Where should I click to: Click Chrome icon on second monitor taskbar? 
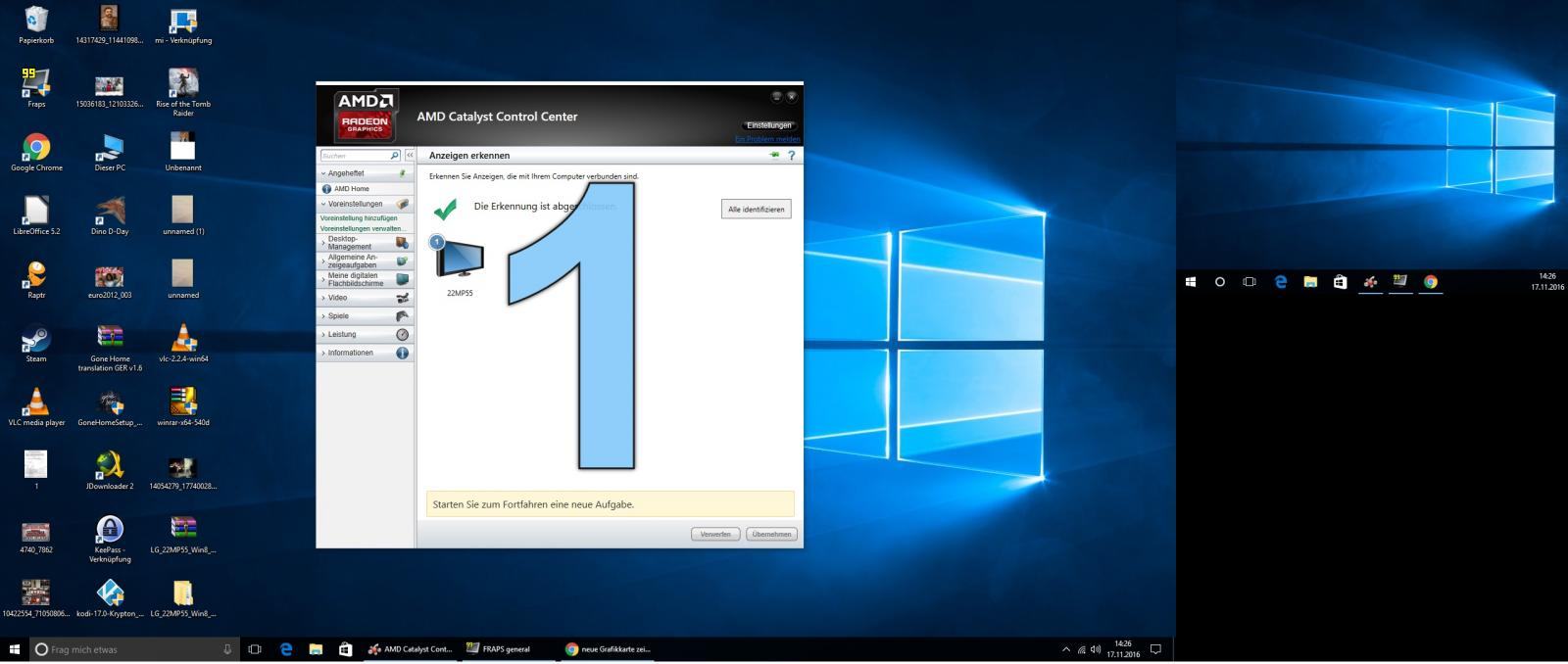[1431, 282]
